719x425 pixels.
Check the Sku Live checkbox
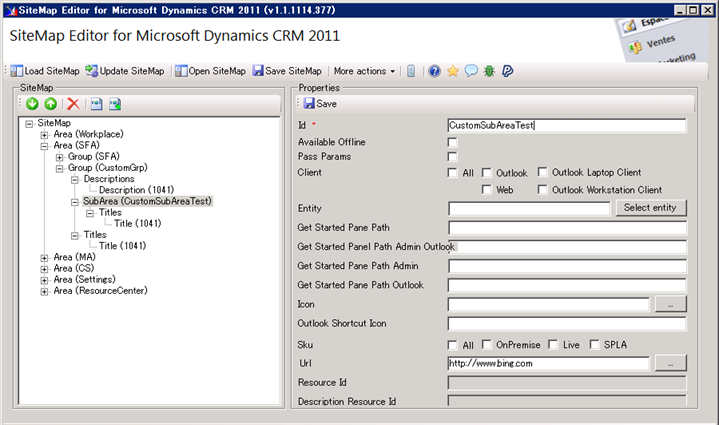click(553, 345)
